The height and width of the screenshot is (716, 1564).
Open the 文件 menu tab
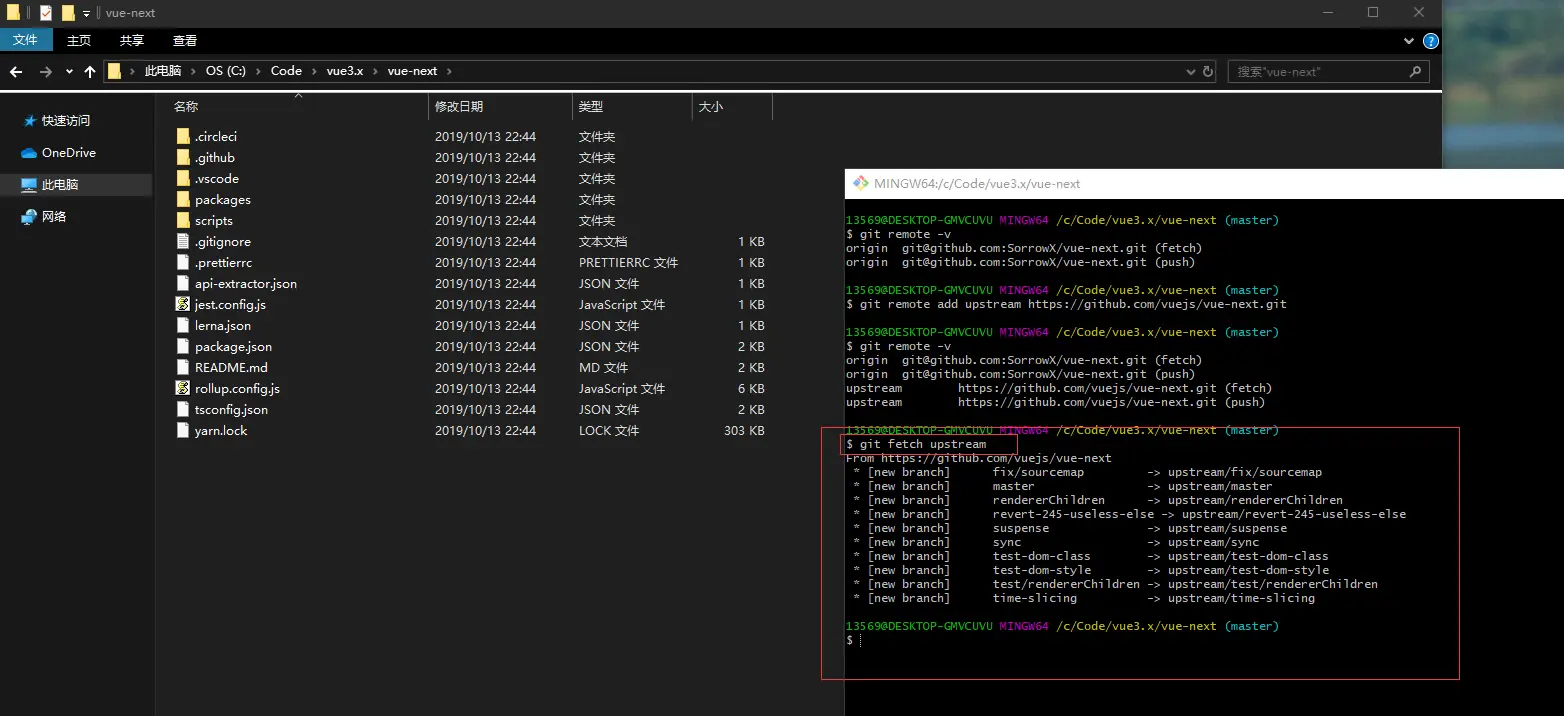(25, 40)
